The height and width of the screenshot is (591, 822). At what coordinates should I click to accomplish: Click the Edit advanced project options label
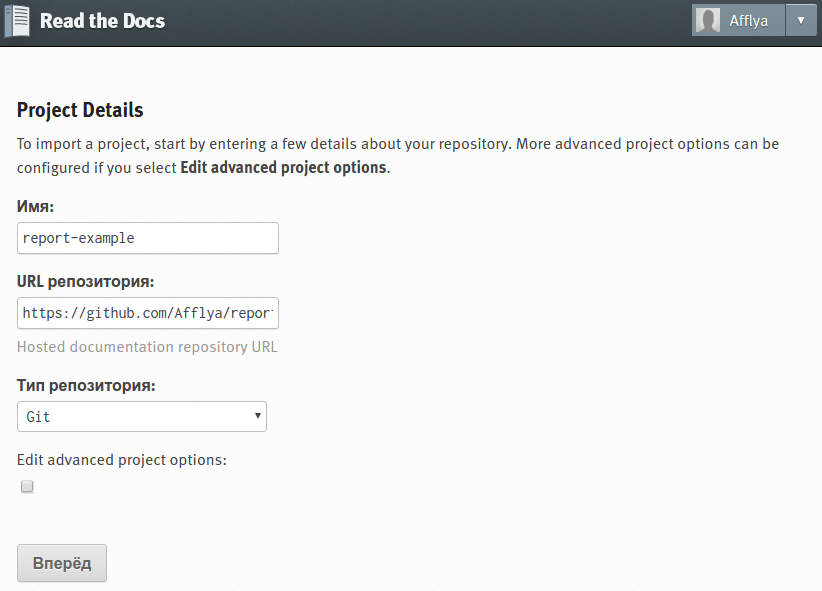(122, 460)
